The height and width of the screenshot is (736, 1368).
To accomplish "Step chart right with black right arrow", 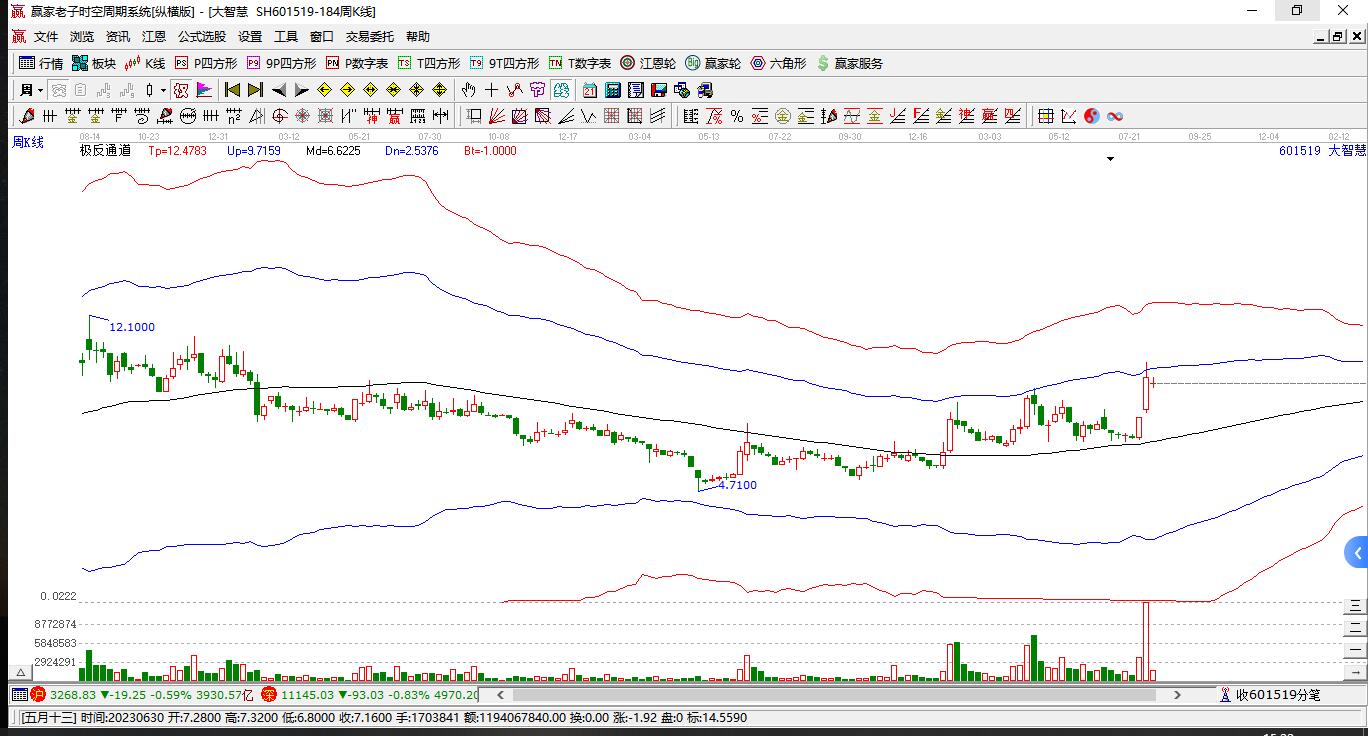I will (302, 90).
